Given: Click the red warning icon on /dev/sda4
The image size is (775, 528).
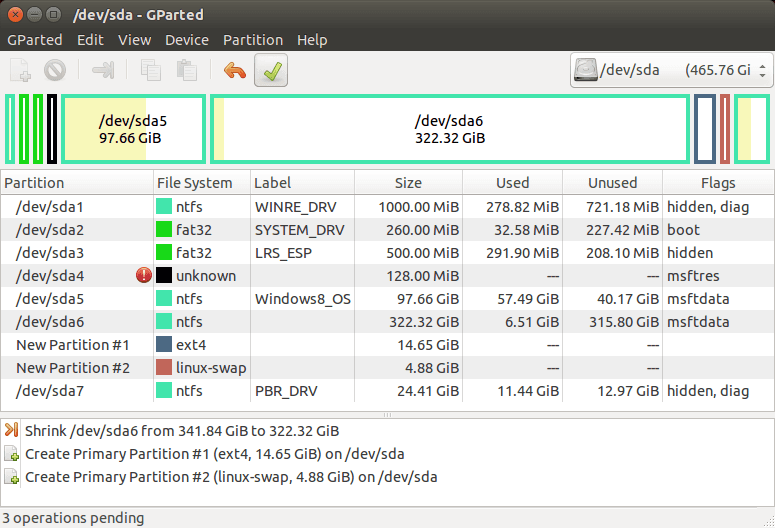Looking at the screenshot, I should (x=144, y=275).
